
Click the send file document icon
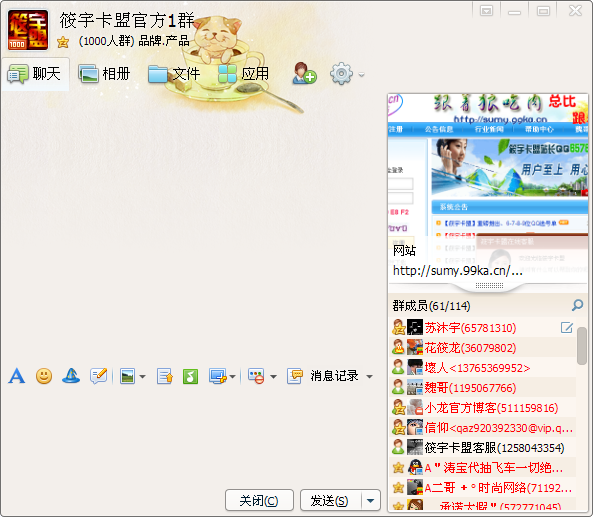click(165, 376)
